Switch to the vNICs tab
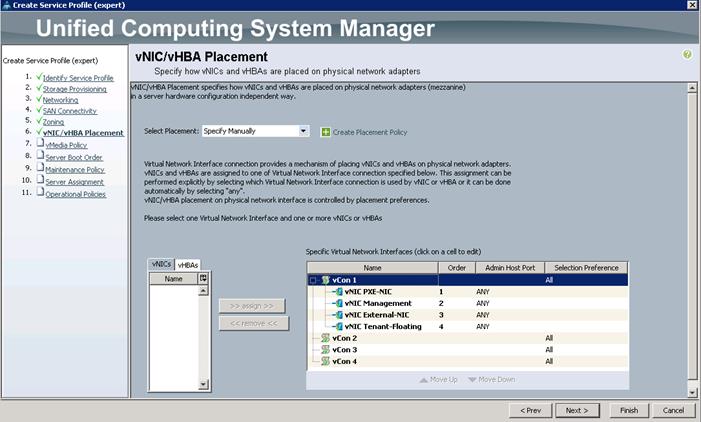Image resolution: width=701 pixels, height=422 pixels. pos(161,264)
